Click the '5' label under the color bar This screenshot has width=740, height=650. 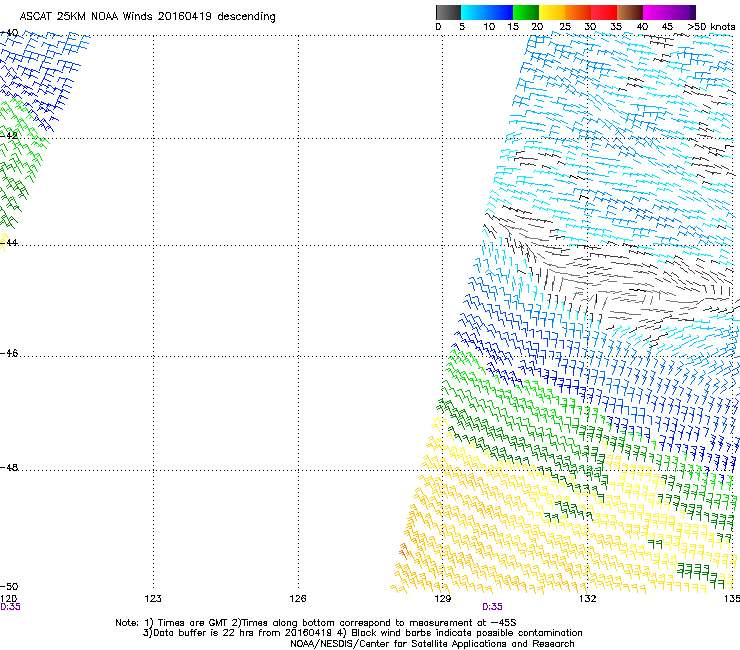pyautogui.click(x=462, y=27)
